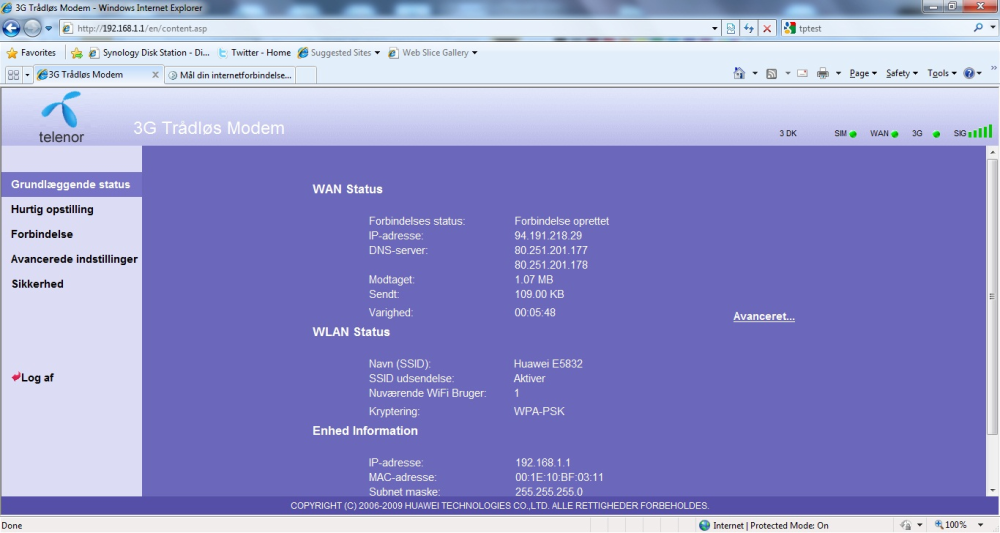Click Varighed value 00:05:48
Image resolution: width=1000 pixels, height=533 pixels.
pos(534,313)
